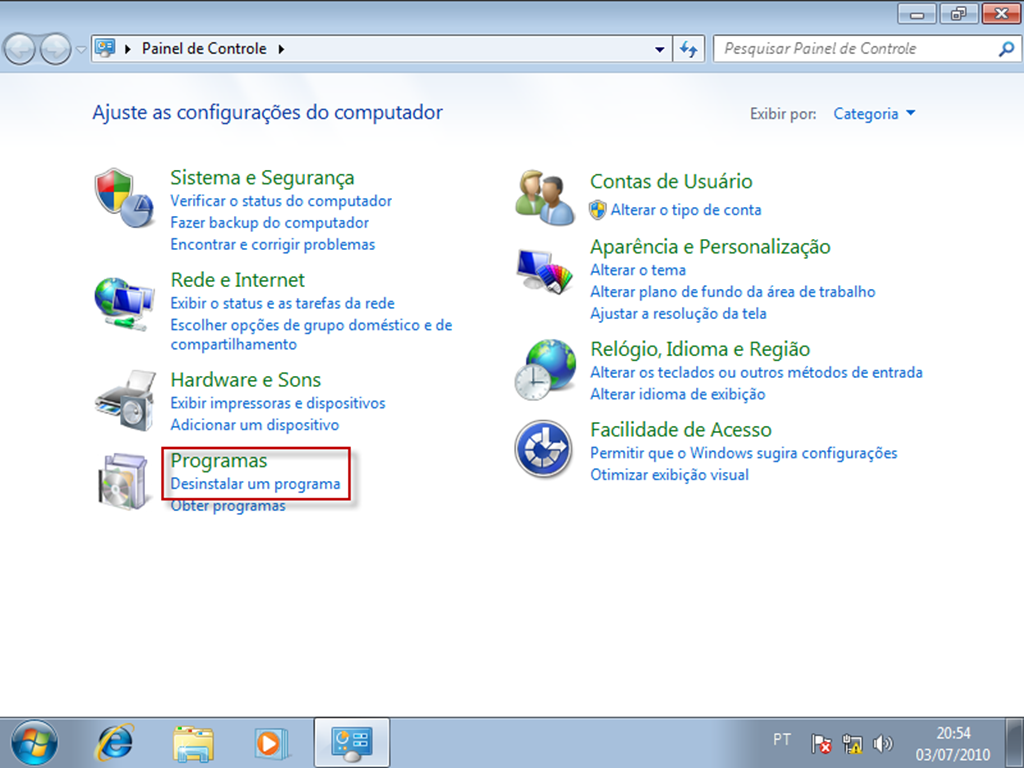Click the Rede e Internet globe icon
Image resolution: width=1024 pixels, height=768 pixels.
124,303
